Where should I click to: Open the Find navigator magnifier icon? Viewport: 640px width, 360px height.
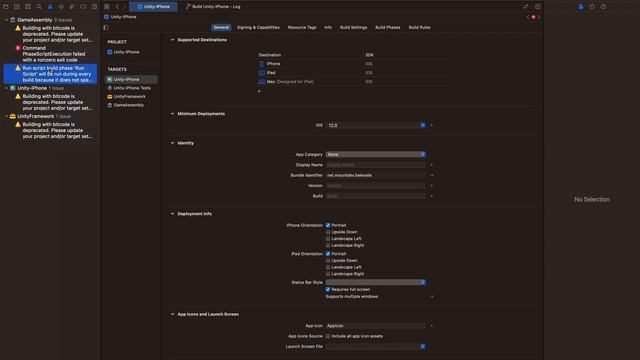tap(39, 7)
